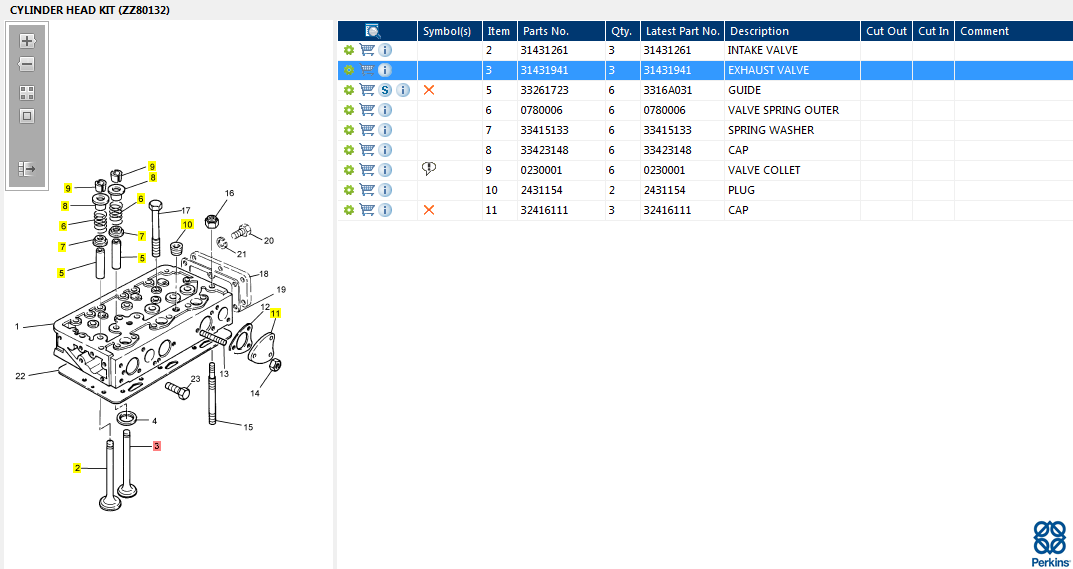Click callout 15 near the stud
1073x569 pixels.
pyautogui.click(x=248, y=427)
